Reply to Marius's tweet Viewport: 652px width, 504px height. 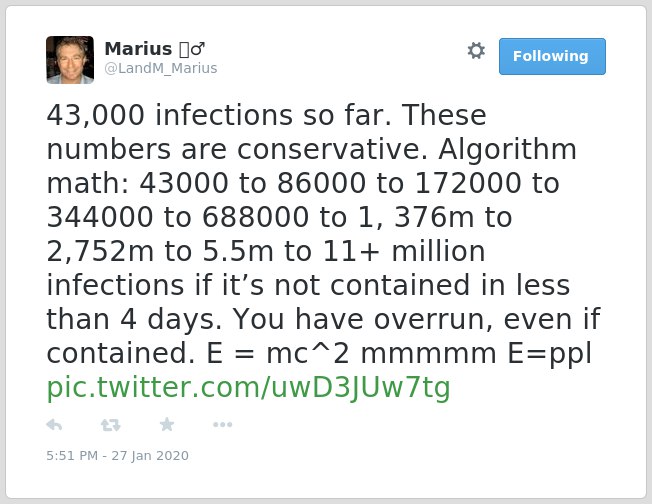pos(54,425)
